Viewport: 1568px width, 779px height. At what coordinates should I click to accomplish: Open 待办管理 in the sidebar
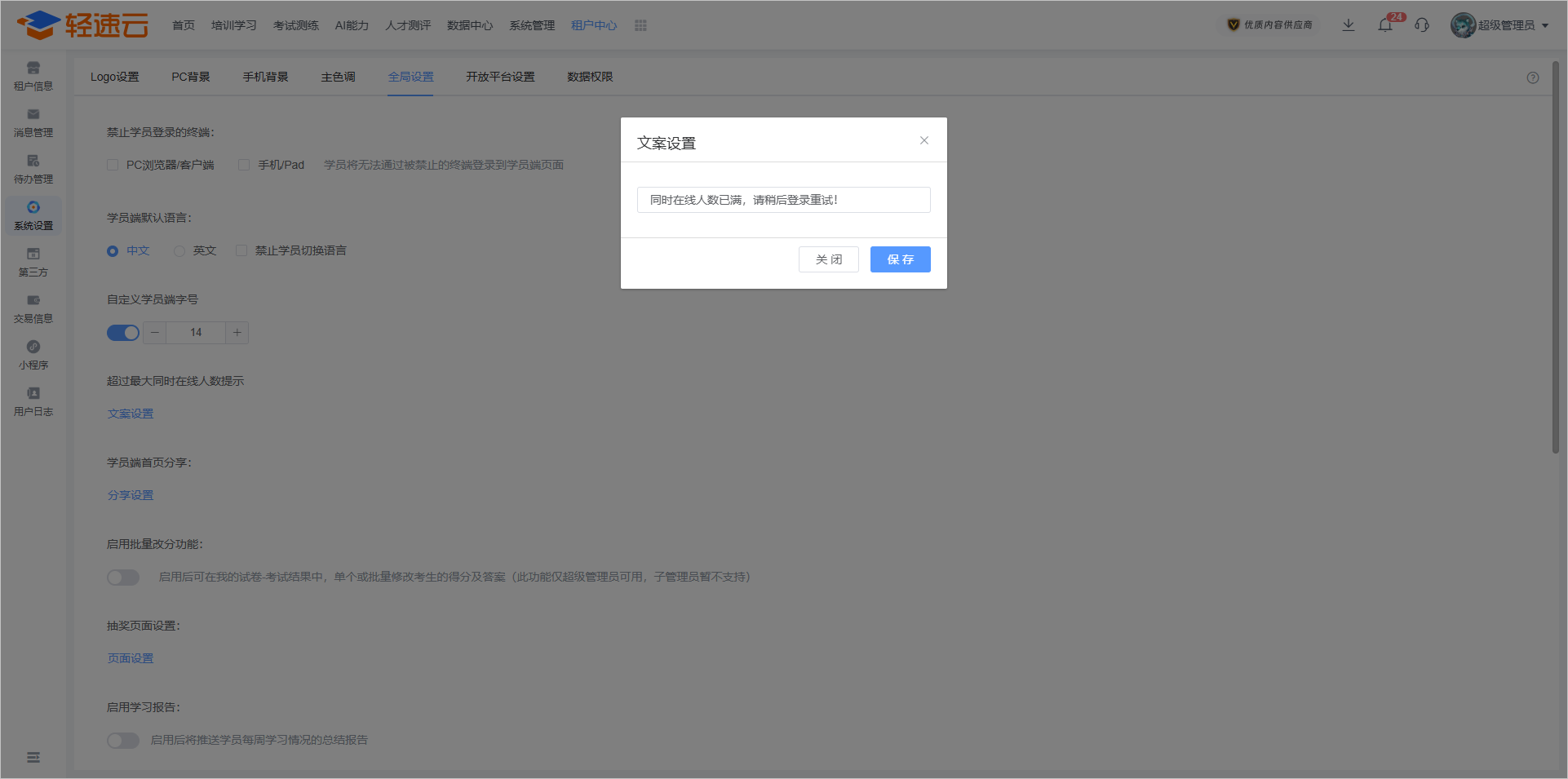(33, 169)
